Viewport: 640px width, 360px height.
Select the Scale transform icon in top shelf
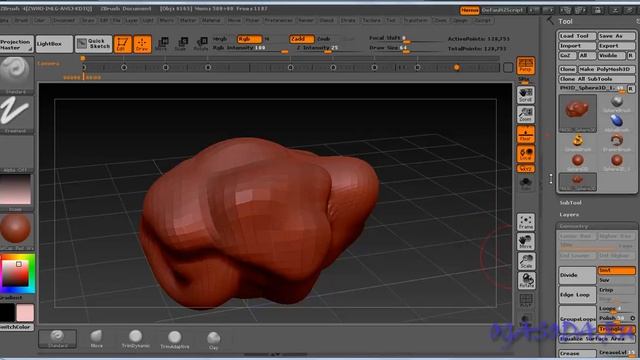181,43
